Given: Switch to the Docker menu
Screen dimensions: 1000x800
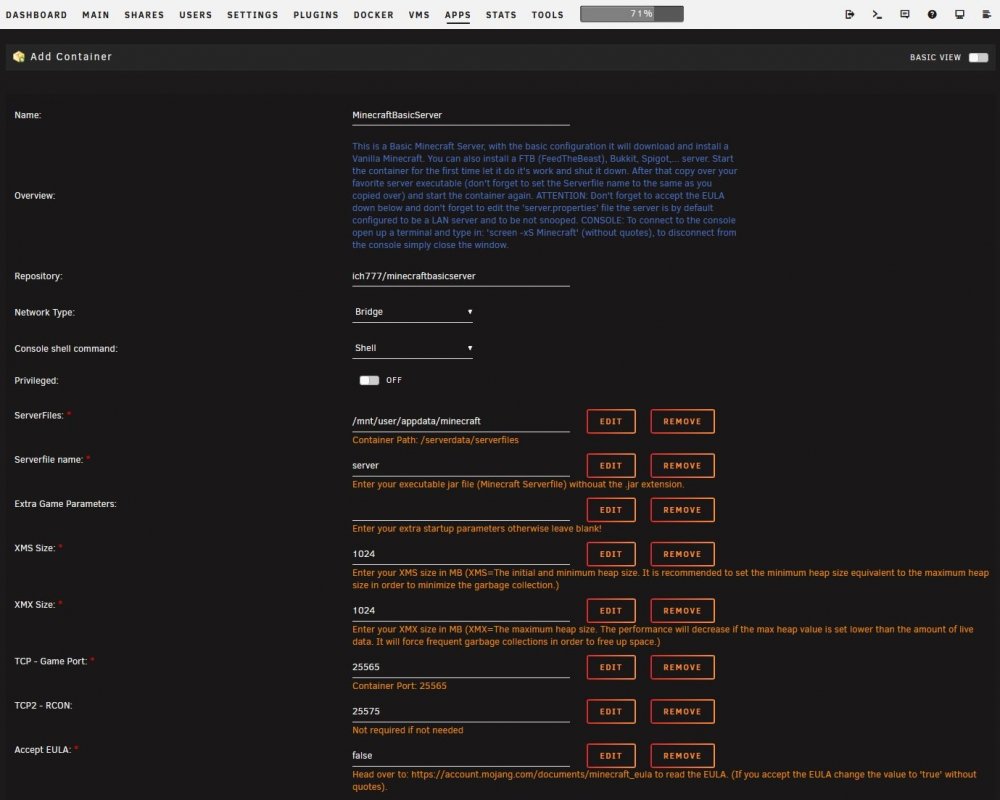Looking at the screenshot, I should pyautogui.click(x=374, y=15).
